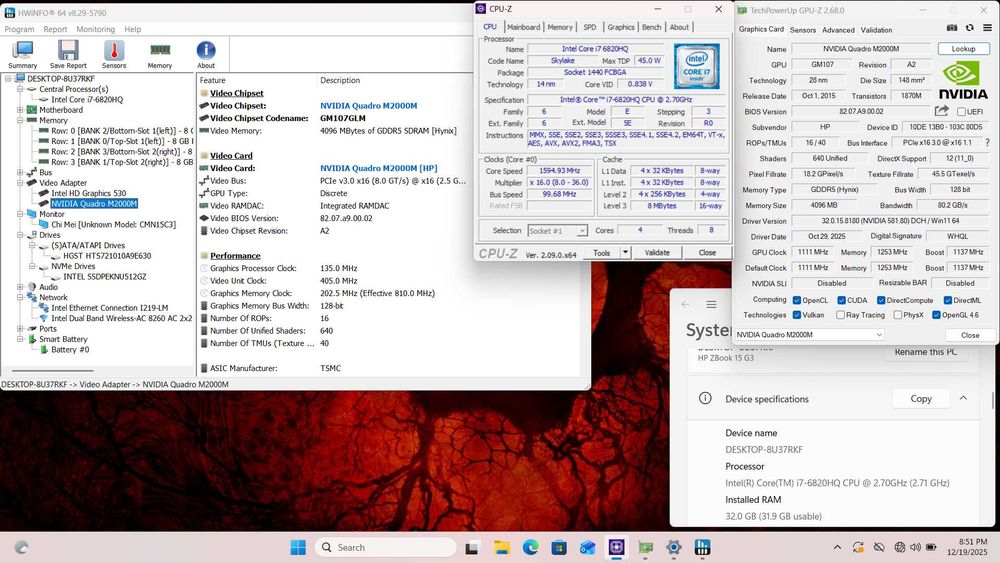Open the Advanced tab in GPU-Z
1000x563 pixels.
(838, 30)
